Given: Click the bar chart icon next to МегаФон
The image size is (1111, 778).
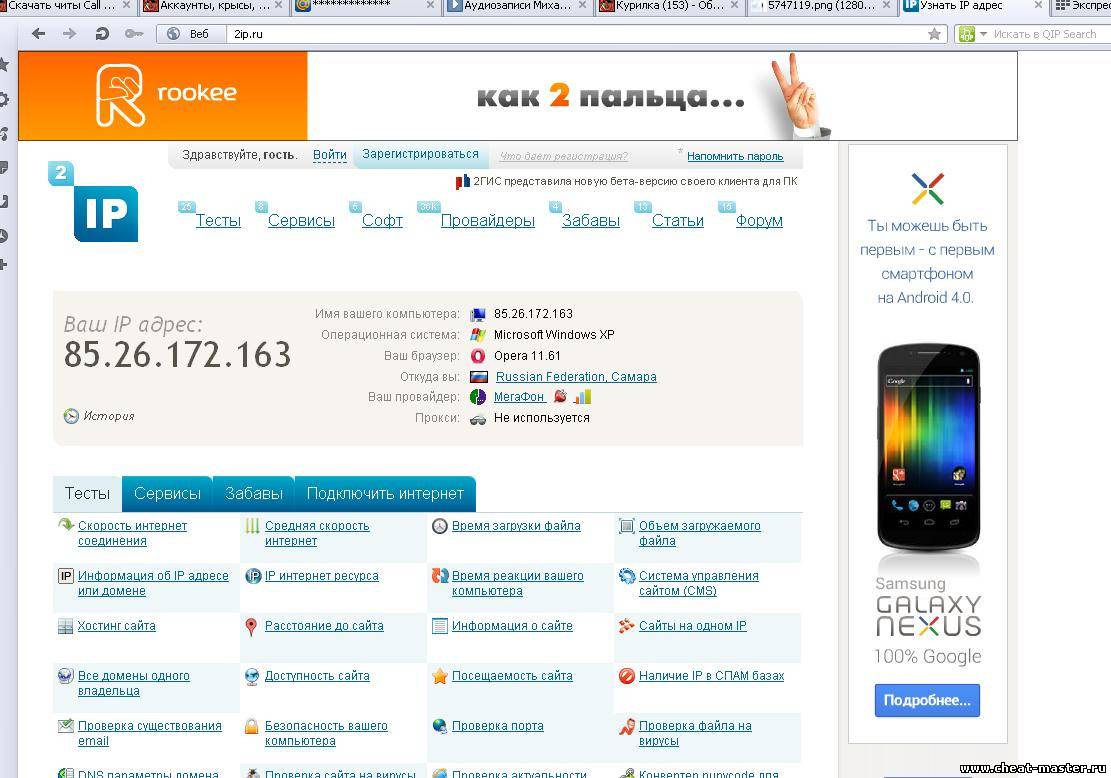Looking at the screenshot, I should point(582,397).
